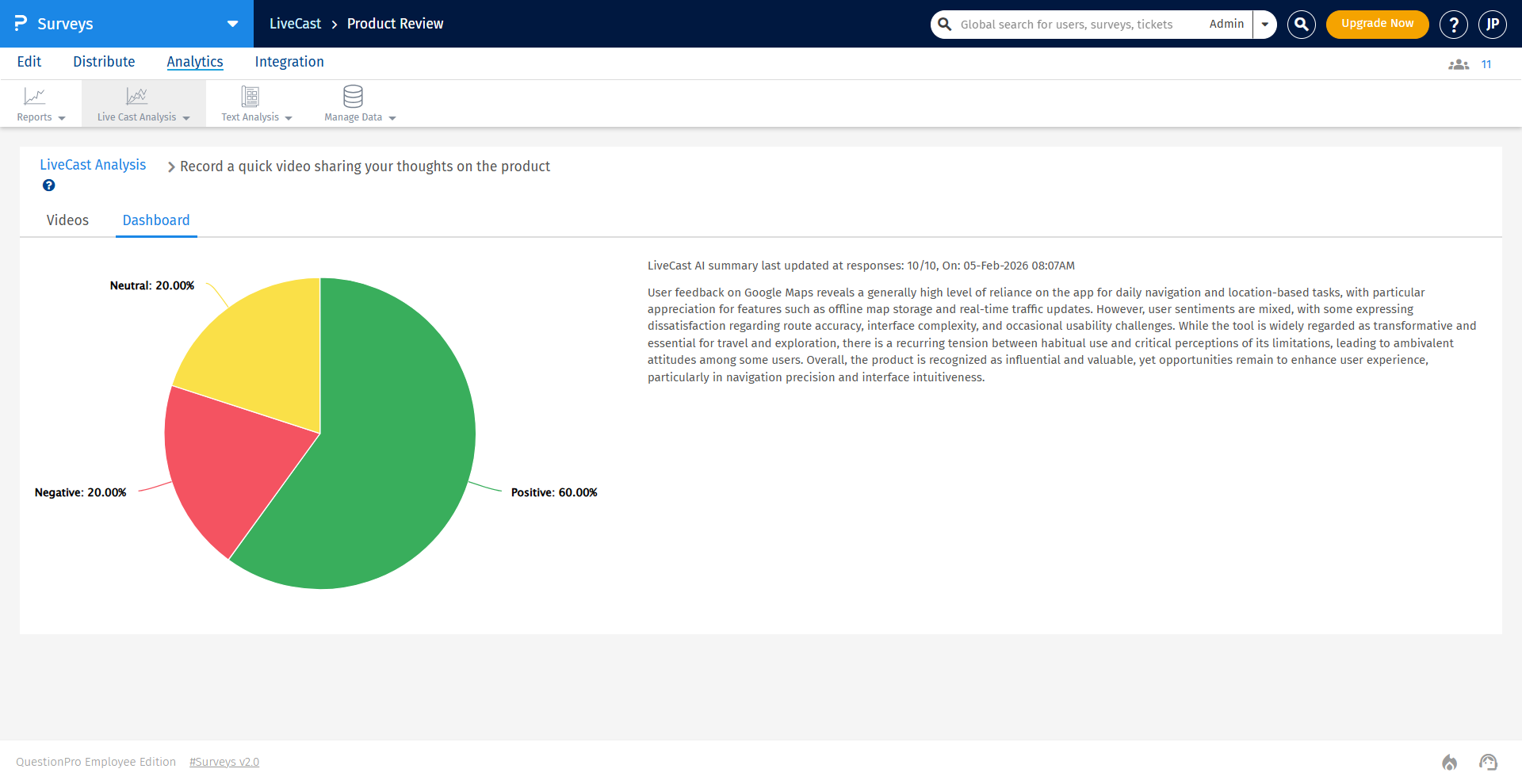The image size is (1522, 784).
Task: Click the flame icon in the footer
Action: point(1449,762)
